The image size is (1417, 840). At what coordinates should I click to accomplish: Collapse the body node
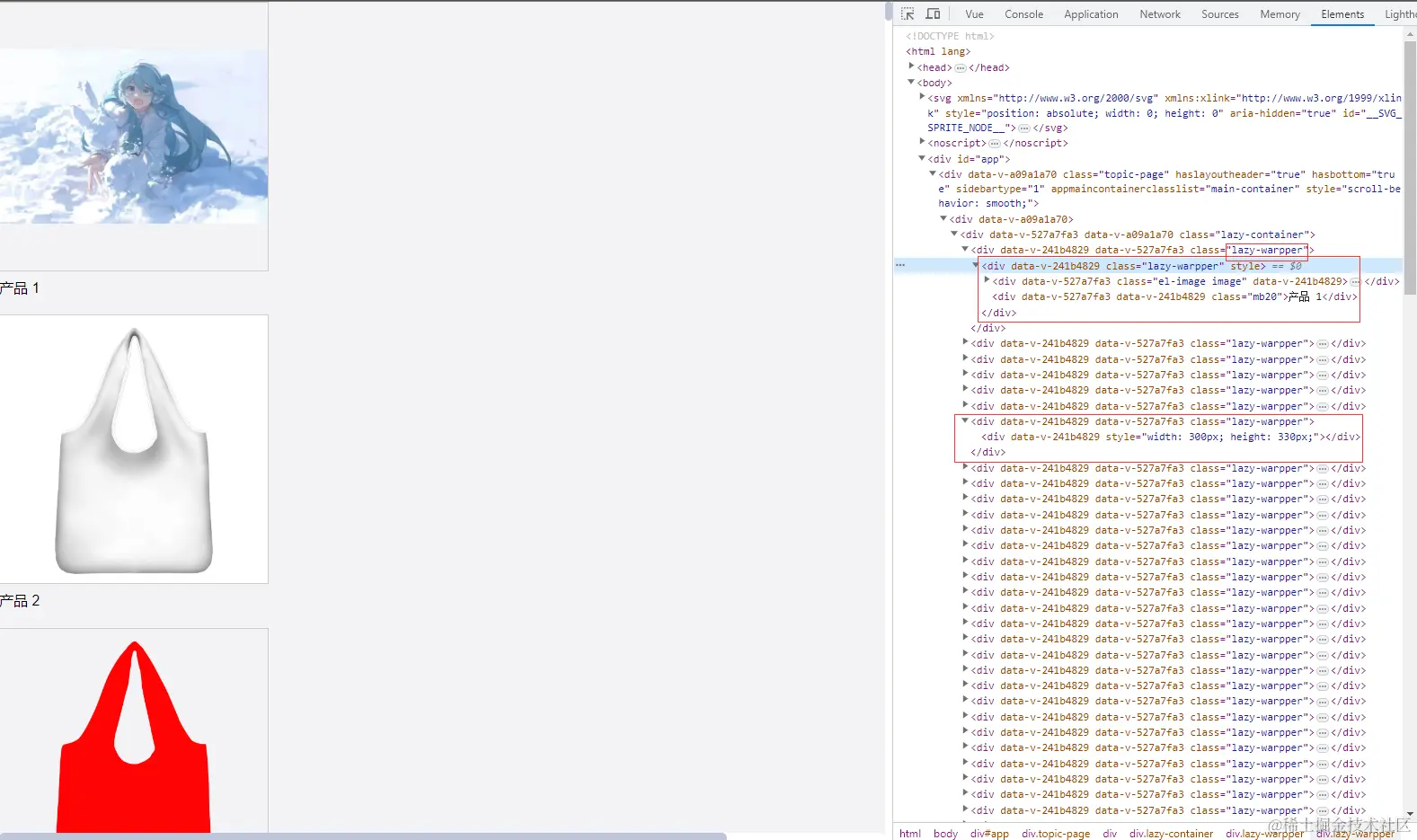pos(911,82)
